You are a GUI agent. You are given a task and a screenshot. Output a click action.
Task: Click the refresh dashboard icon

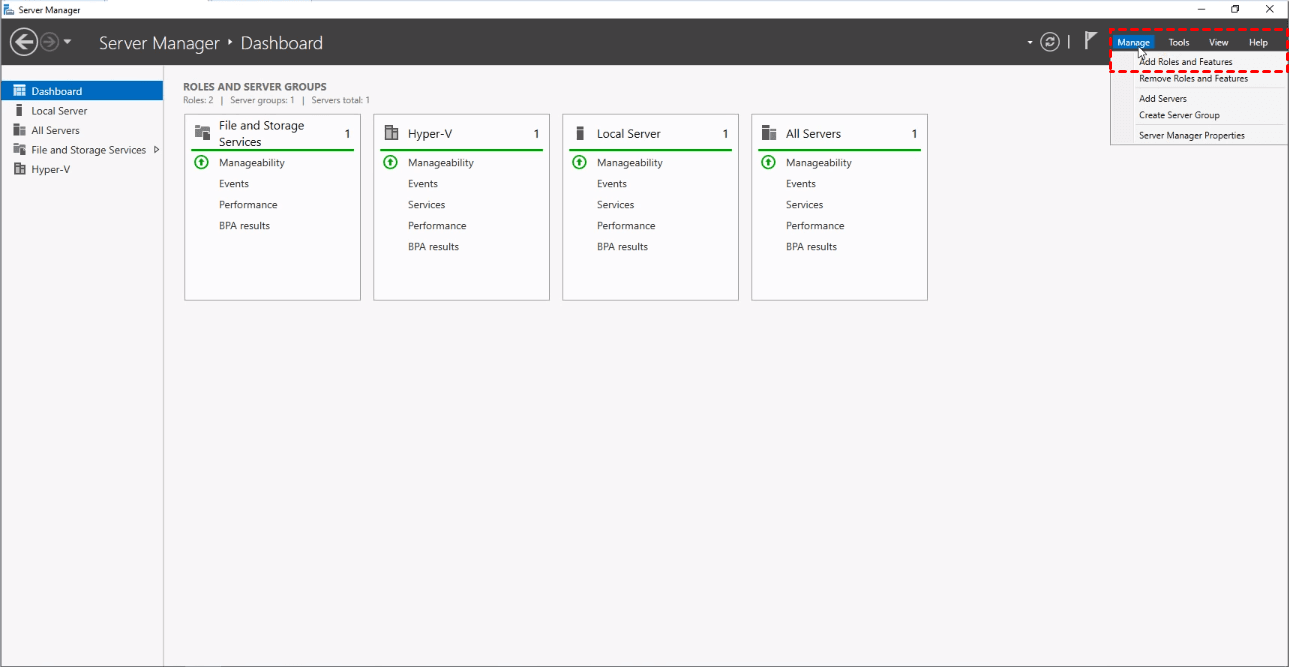[1049, 42]
